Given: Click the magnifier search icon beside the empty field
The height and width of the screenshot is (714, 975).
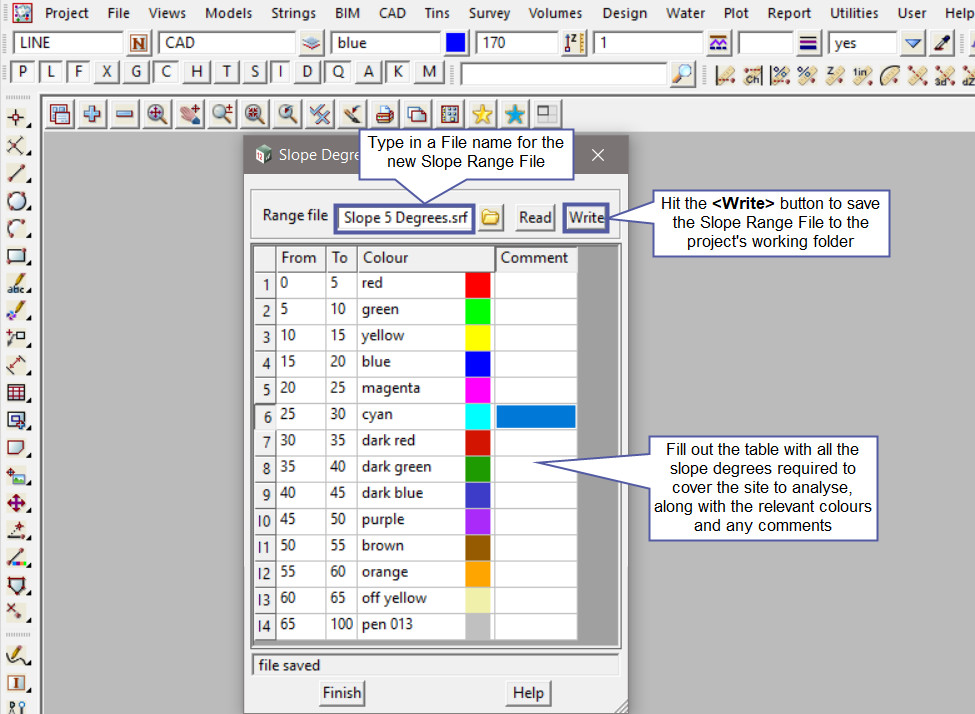Looking at the screenshot, I should [x=682, y=74].
